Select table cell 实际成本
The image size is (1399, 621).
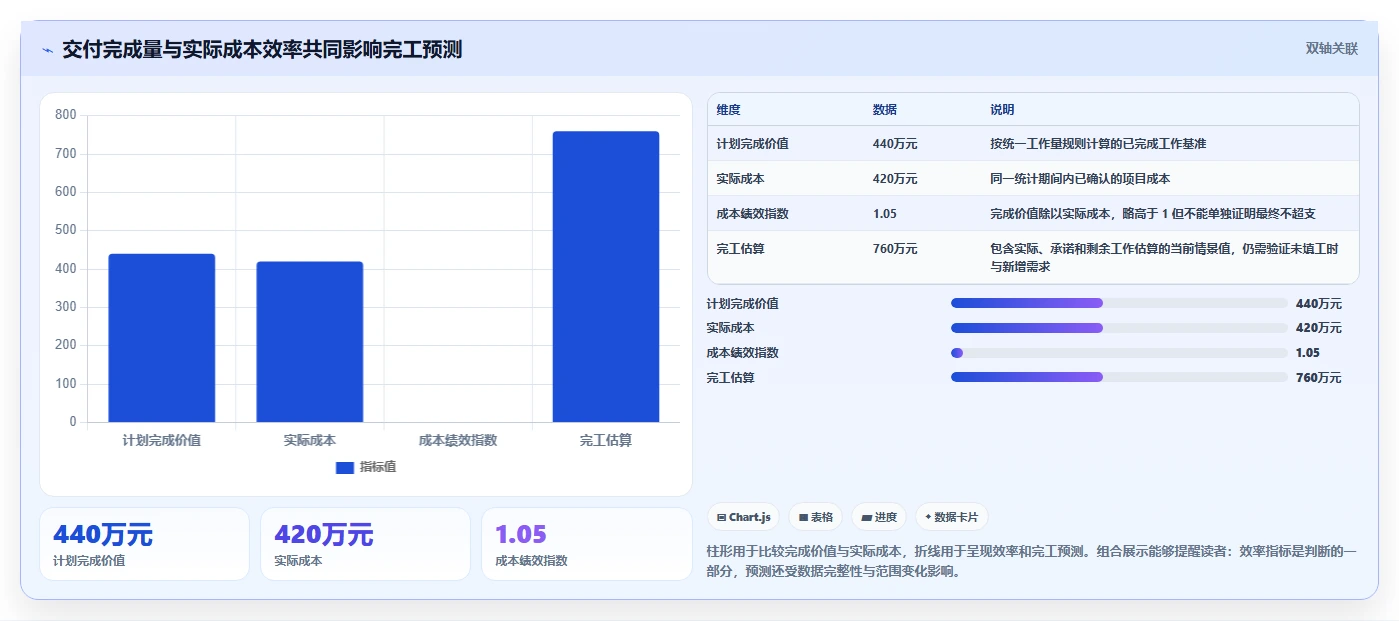click(x=741, y=179)
